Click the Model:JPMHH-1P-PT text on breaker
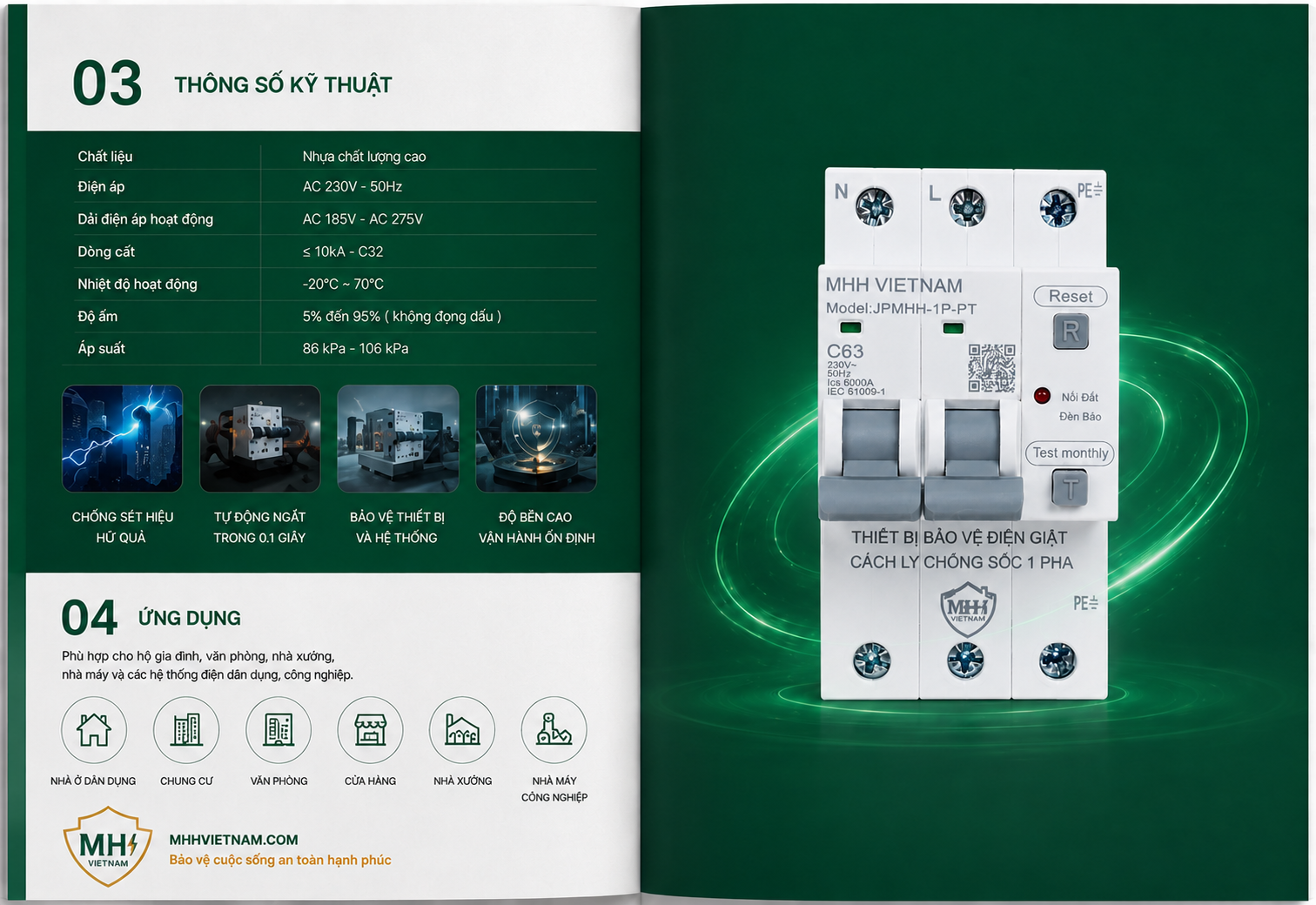This screenshot has width=1316, height=905. tap(901, 308)
